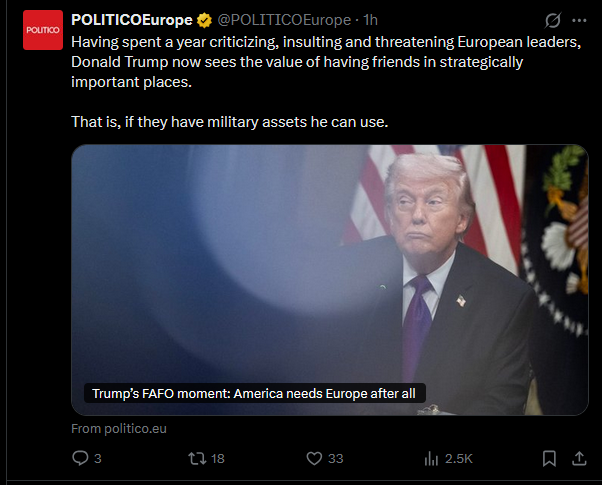The width and height of the screenshot is (602, 485).
Task: Open the three-dot more options menu
Action: click(579, 20)
